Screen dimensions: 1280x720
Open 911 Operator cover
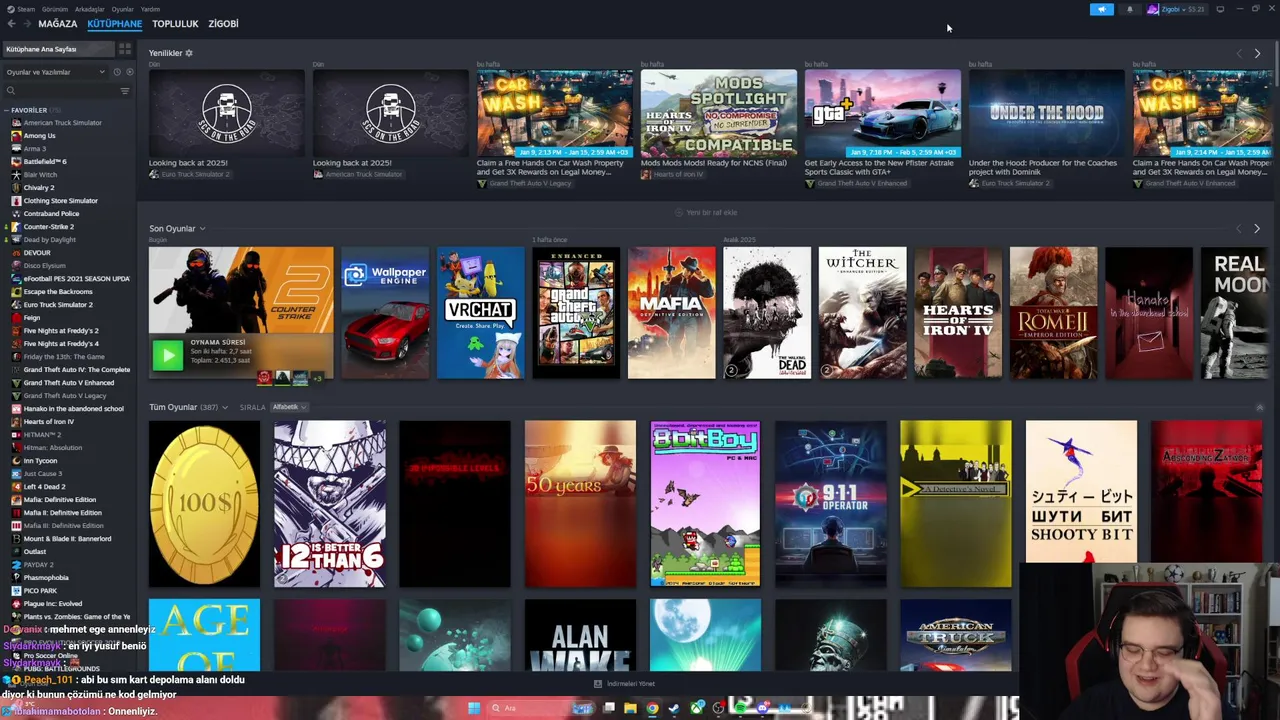click(830, 504)
